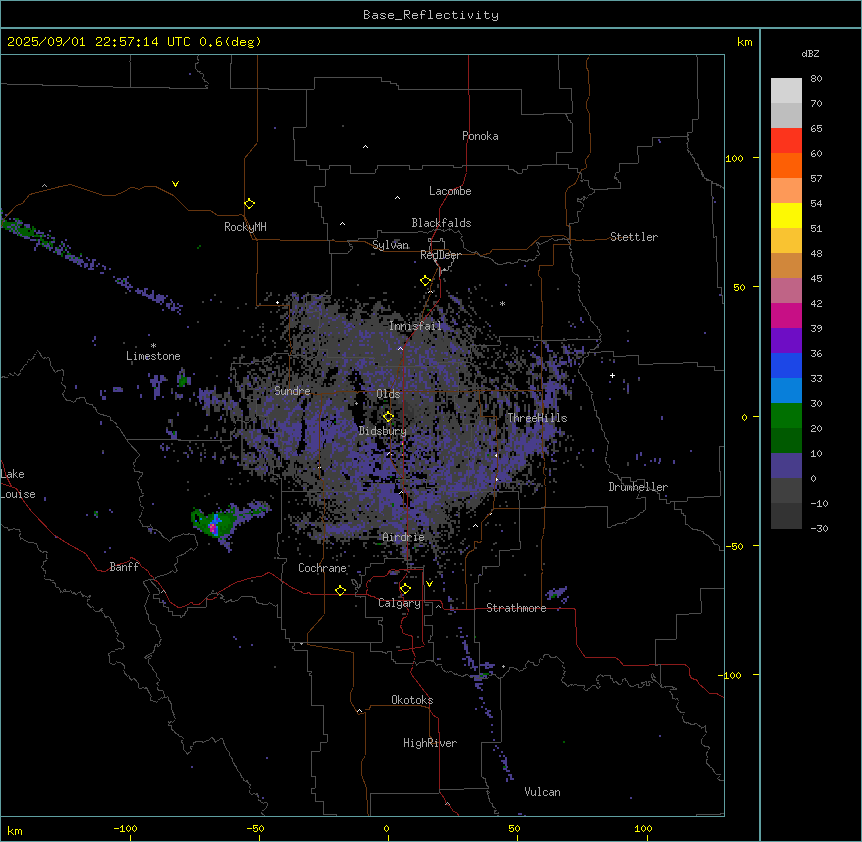Click the Ponoka city label

(480, 136)
